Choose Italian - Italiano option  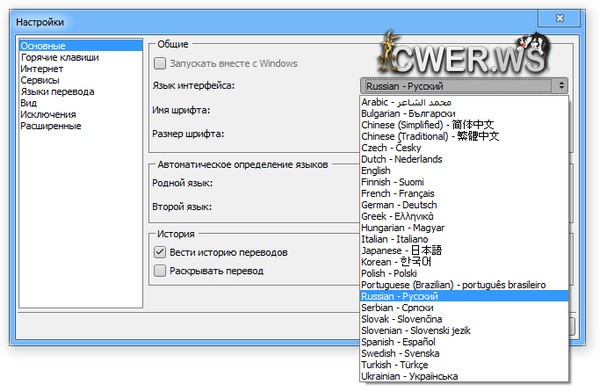point(464,239)
